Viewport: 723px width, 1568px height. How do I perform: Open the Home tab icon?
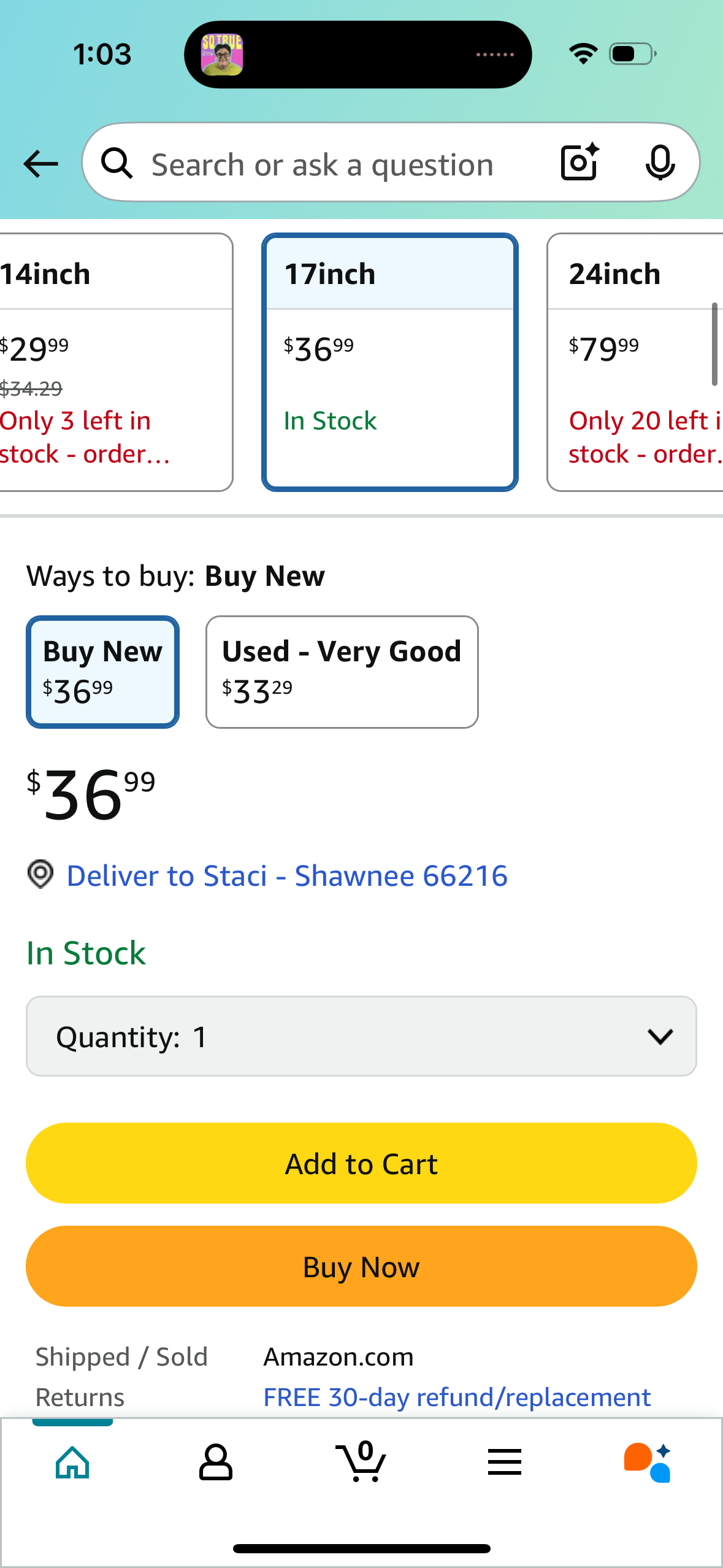(x=72, y=1462)
